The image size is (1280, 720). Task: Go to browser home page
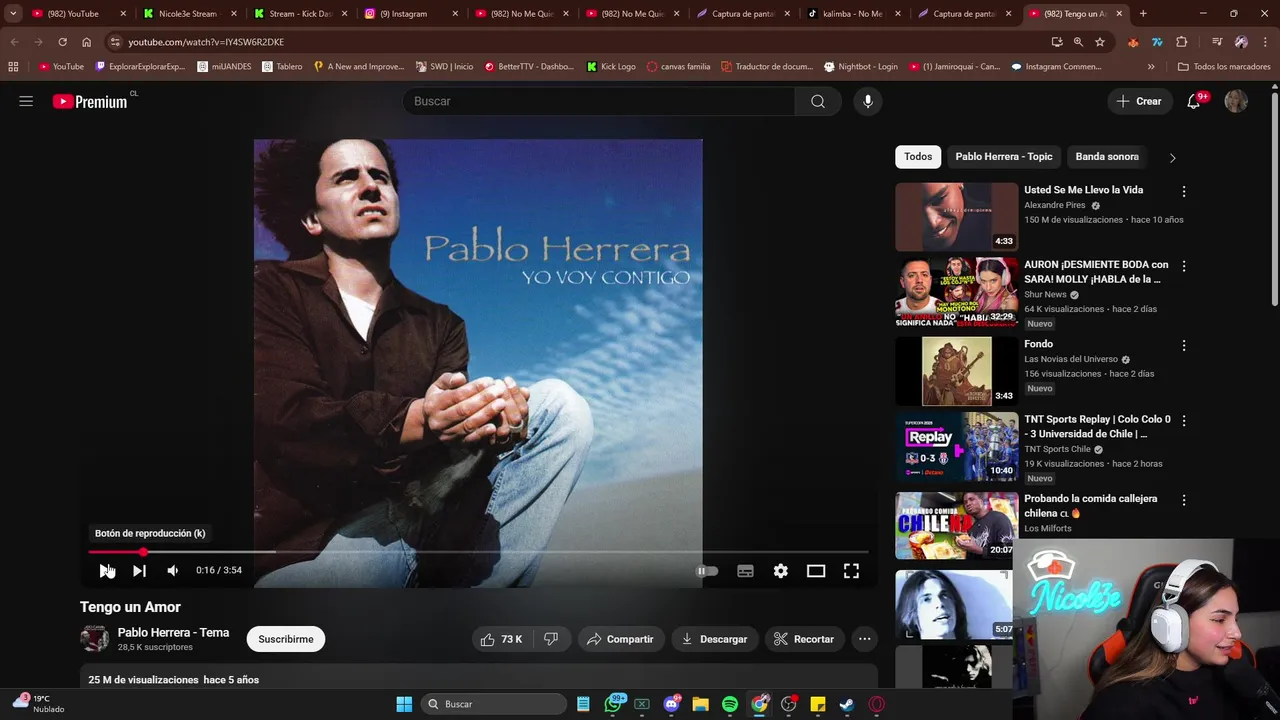tap(87, 42)
